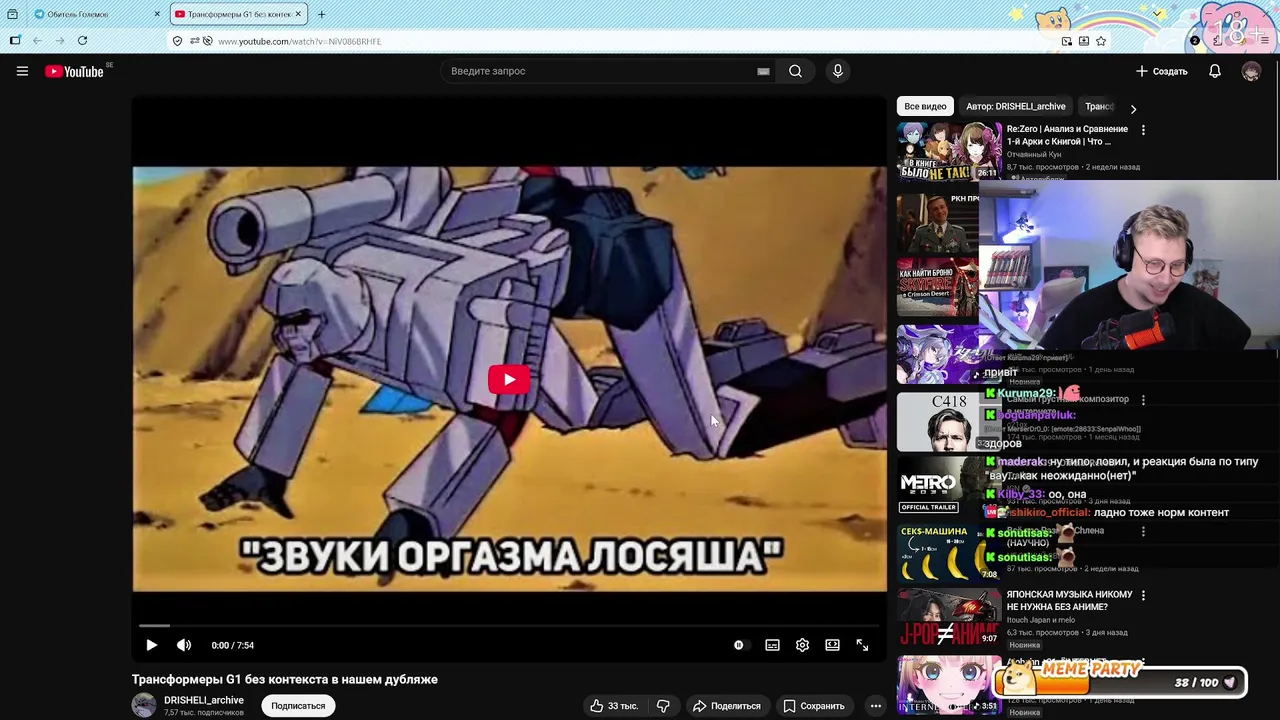Play the video with the large red button

[x=509, y=379]
